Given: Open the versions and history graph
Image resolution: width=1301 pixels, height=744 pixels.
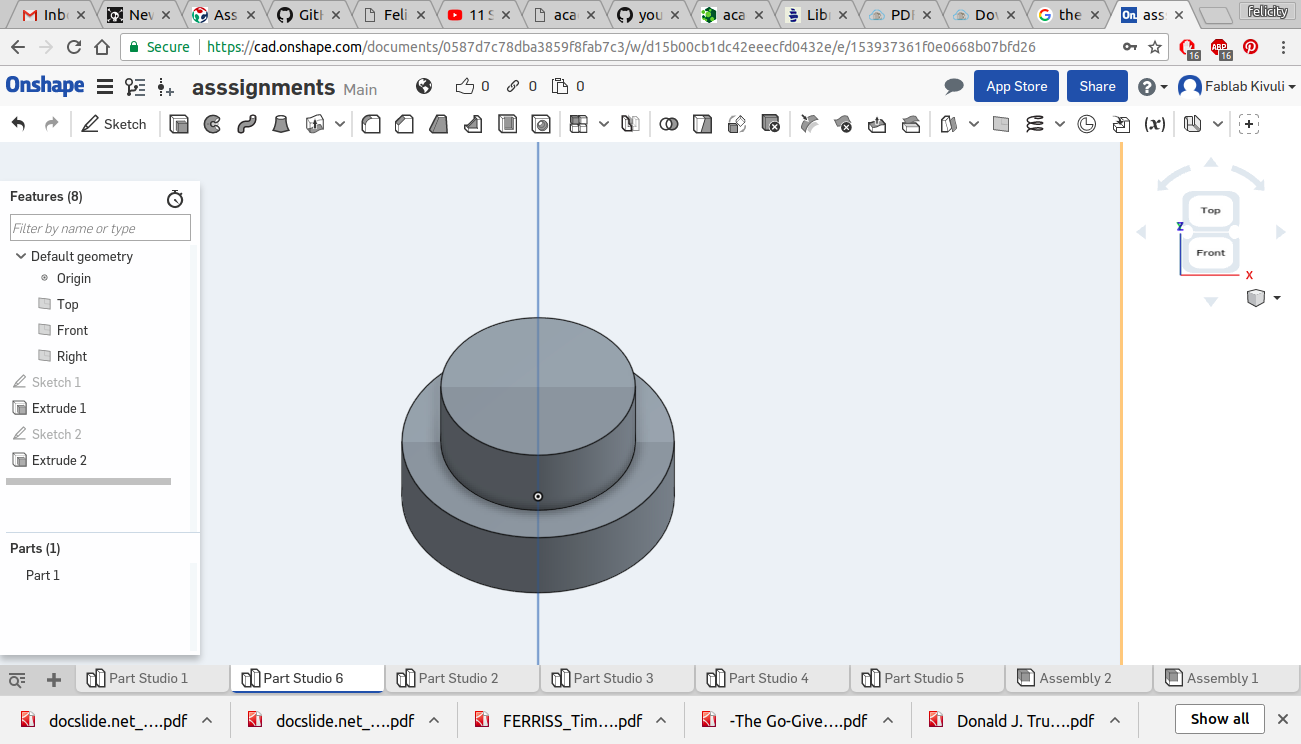Looking at the screenshot, I should click(x=135, y=87).
